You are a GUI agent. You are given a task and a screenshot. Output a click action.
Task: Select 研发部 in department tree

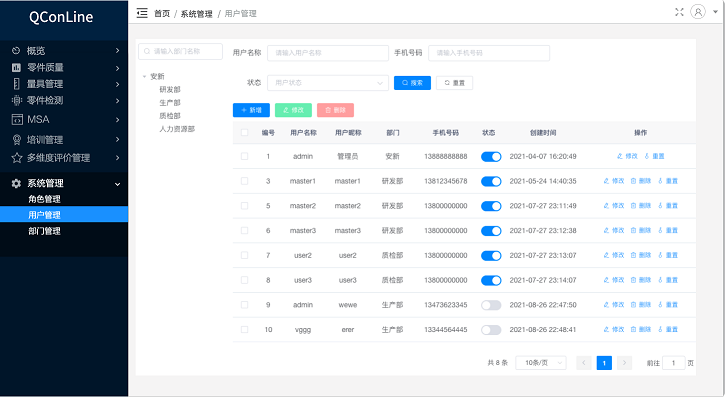click(170, 90)
